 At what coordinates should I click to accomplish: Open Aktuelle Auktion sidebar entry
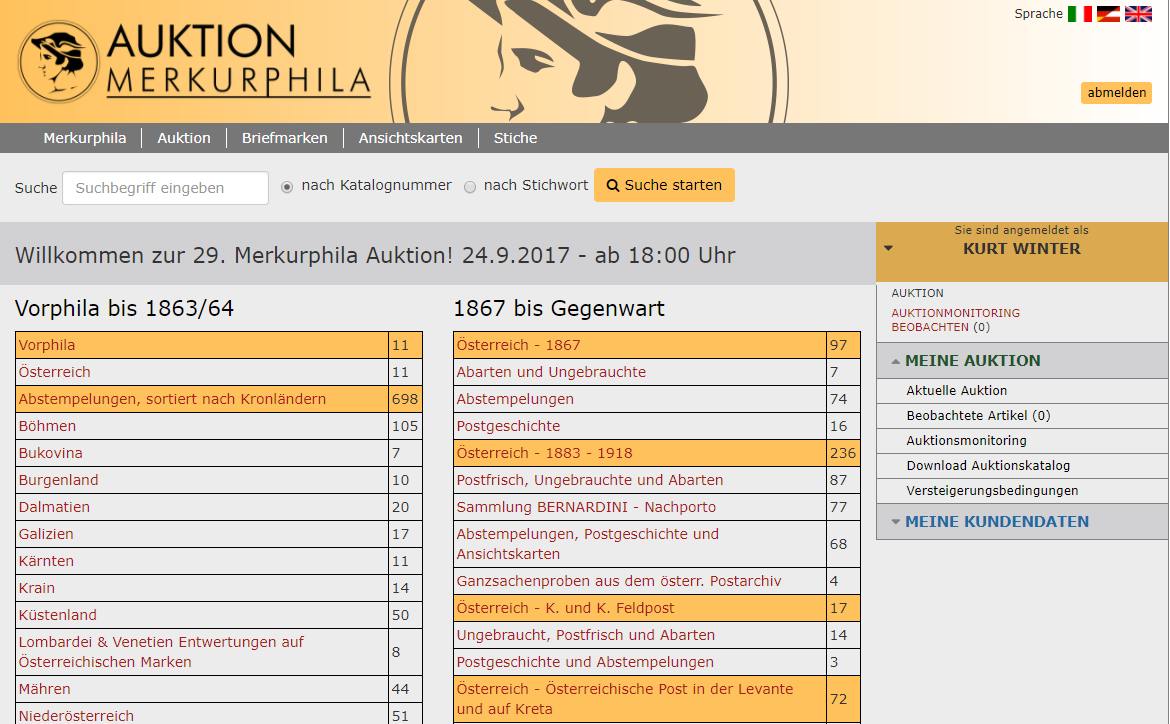click(957, 390)
